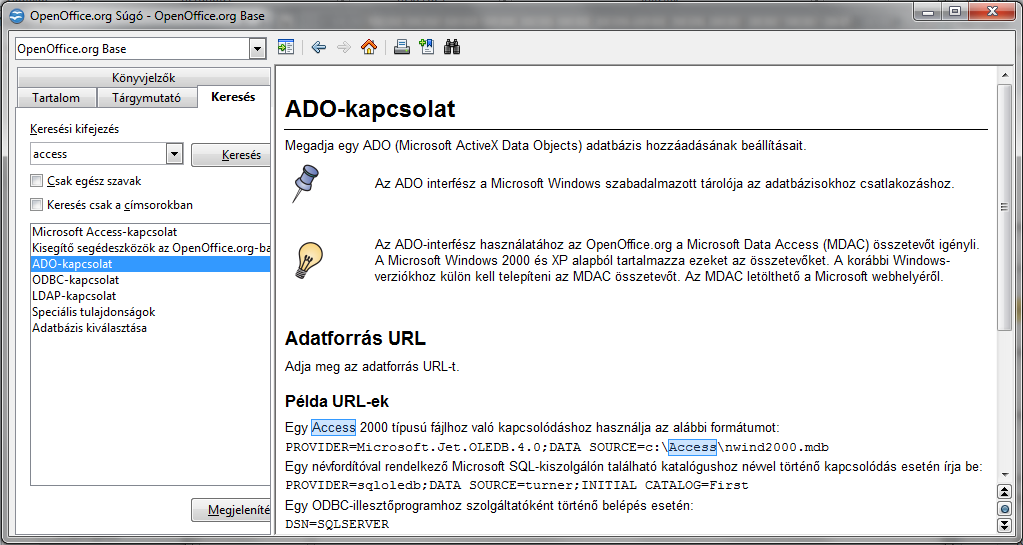This screenshot has width=1023, height=545.
Task: Click the light bulb tip icon
Action: click(309, 260)
